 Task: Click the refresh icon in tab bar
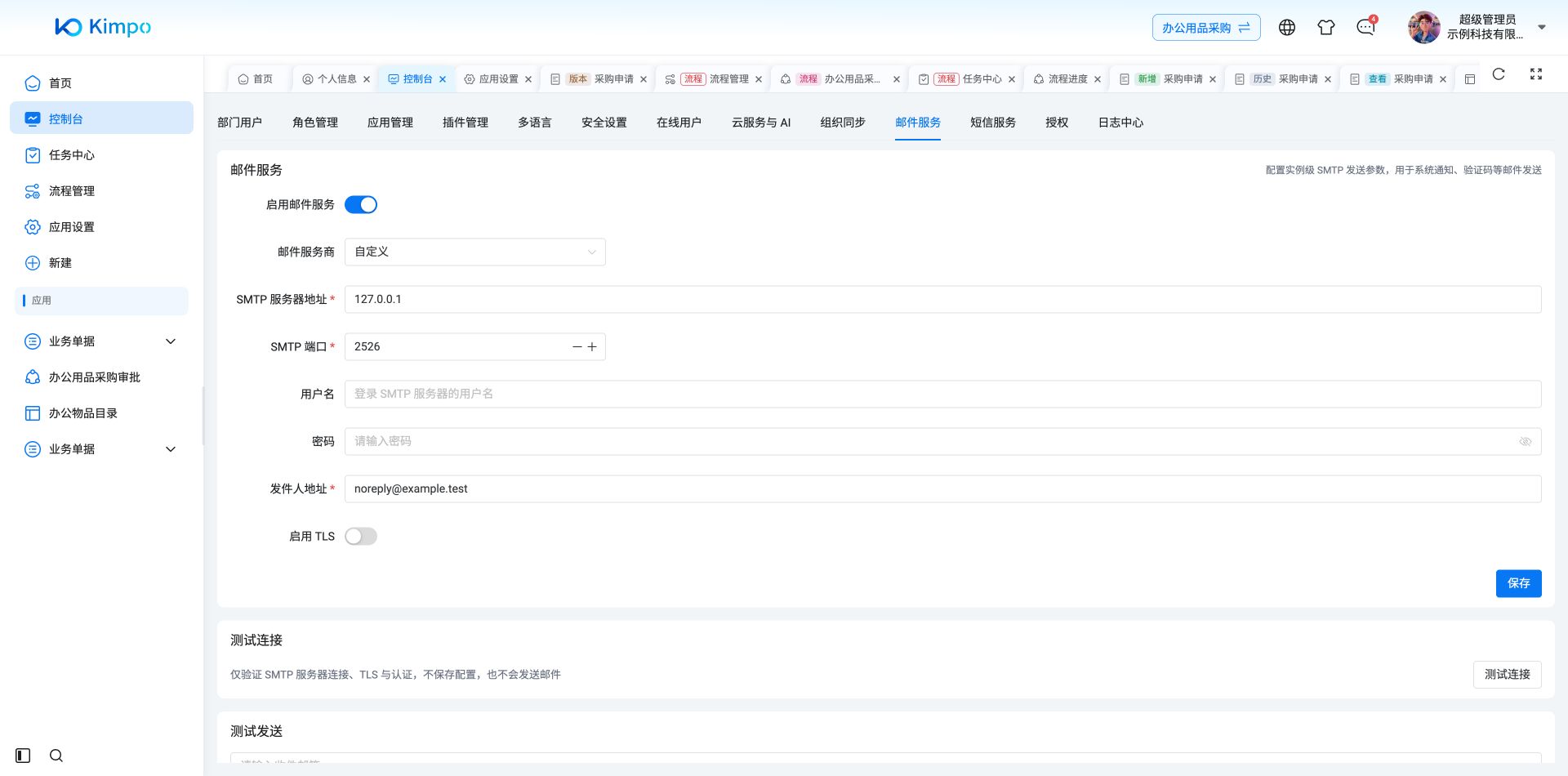click(1499, 74)
